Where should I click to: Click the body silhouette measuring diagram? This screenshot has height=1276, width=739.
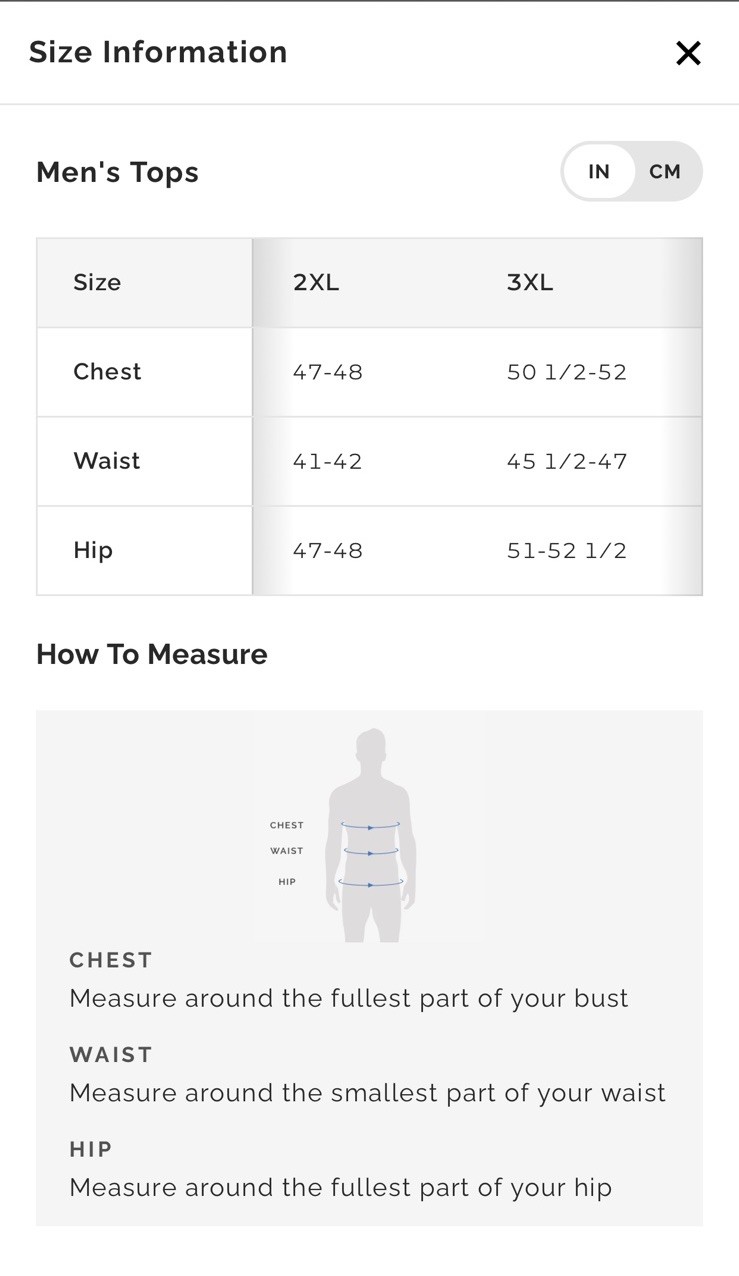(x=370, y=835)
